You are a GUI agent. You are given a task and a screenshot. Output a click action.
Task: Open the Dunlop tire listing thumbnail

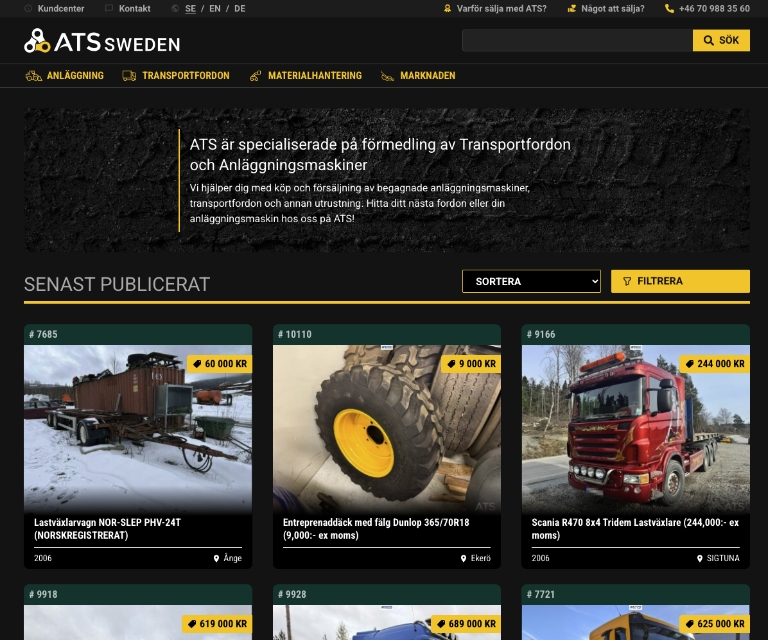[x=387, y=428]
